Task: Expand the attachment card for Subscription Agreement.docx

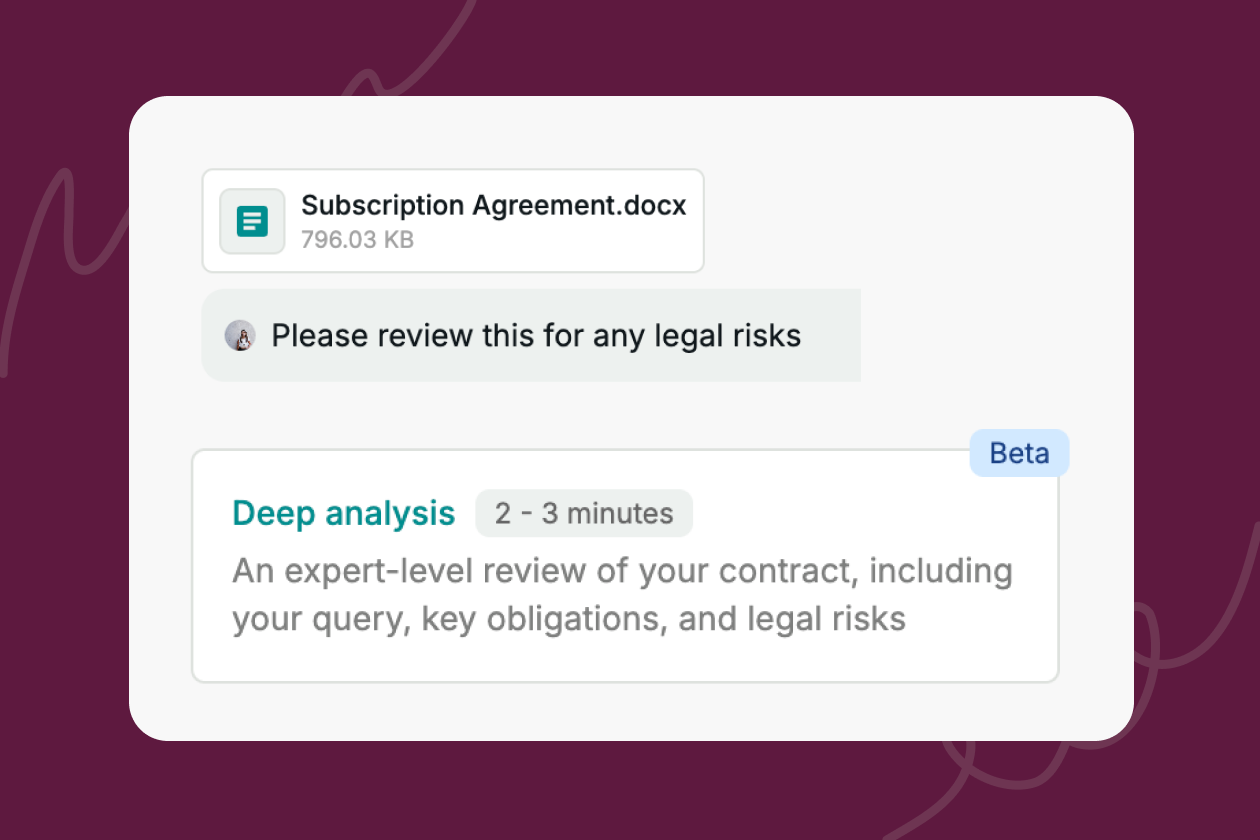Action: pos(452,221)
